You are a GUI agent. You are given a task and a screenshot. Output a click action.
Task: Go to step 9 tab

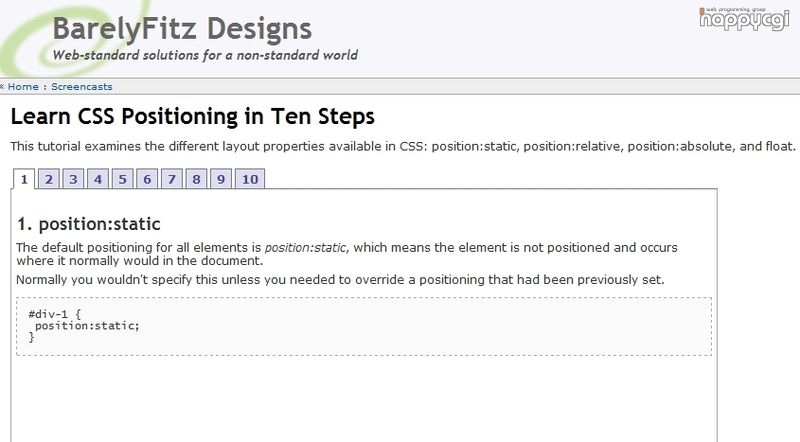tap(221, 179)
